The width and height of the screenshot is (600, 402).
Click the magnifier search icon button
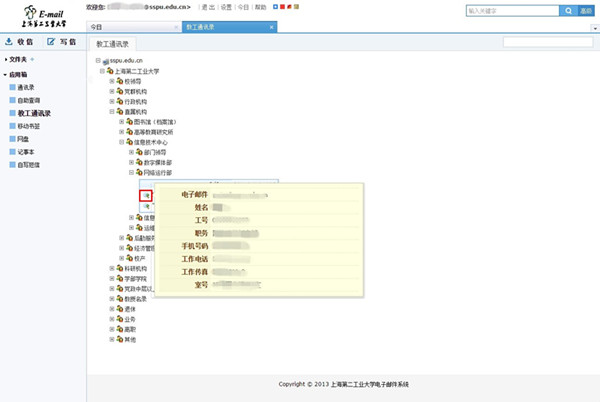[x=565, y=10]
